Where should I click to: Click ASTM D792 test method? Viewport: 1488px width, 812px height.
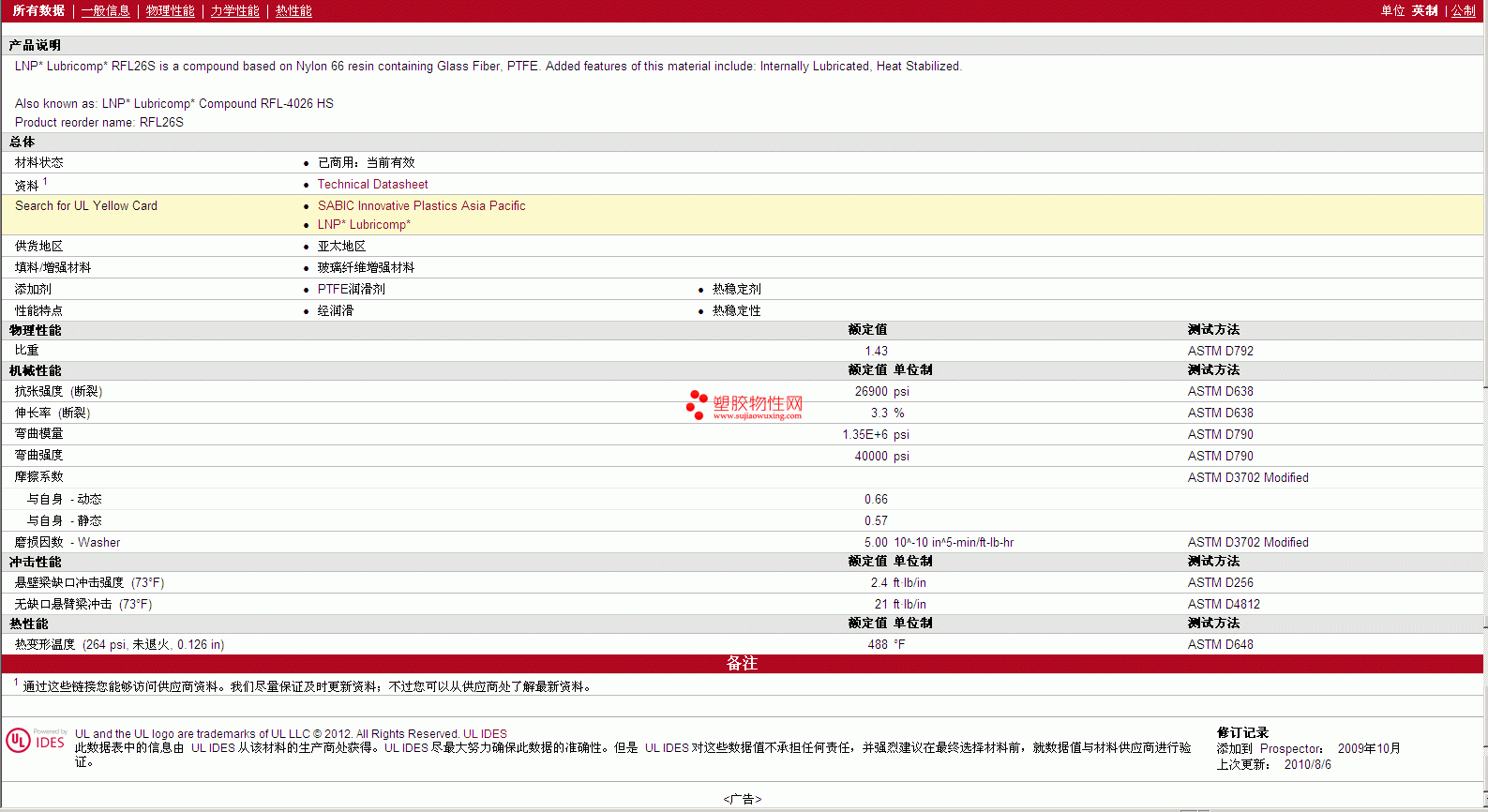point(1220,352)
